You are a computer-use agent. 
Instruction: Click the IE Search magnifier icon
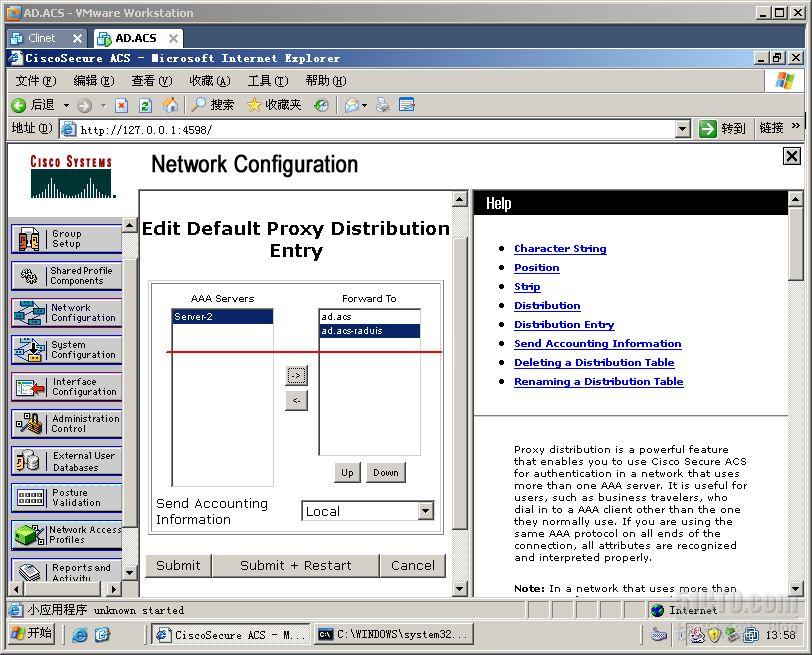(x=212, y=105)
